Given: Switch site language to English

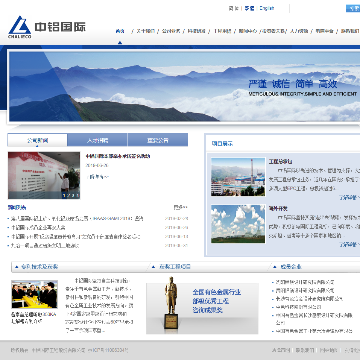Looking at the screenshot, I should coord(266,8).
